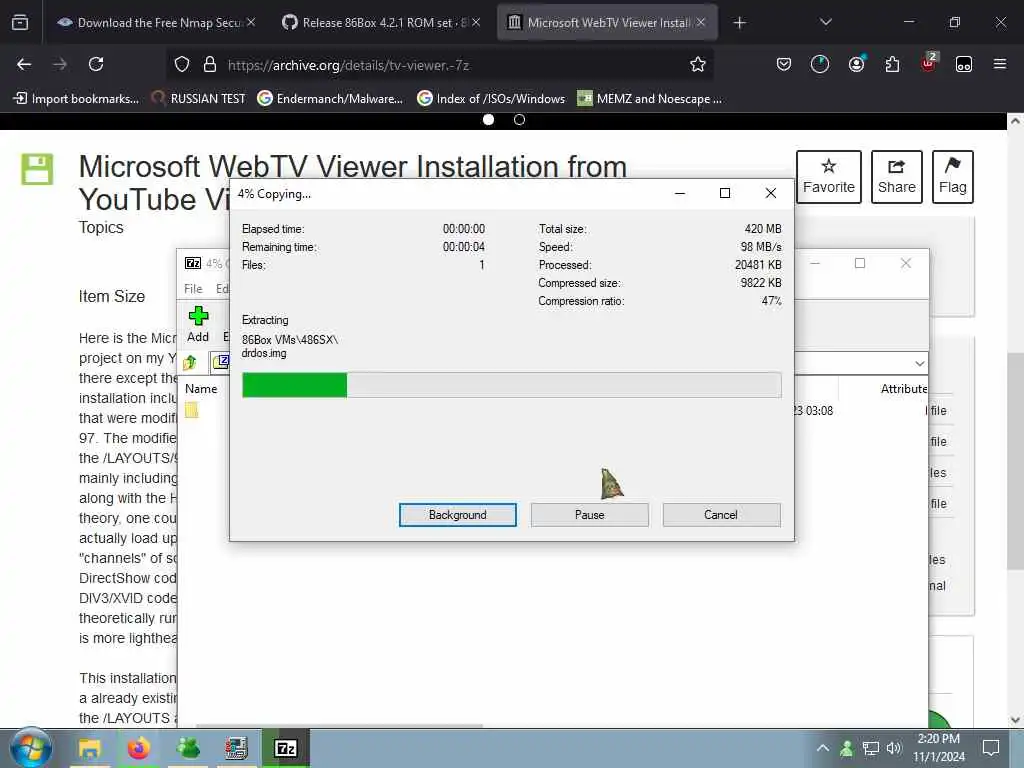
Task: Open Firefox View icon
Action: (x=20, y=23)
